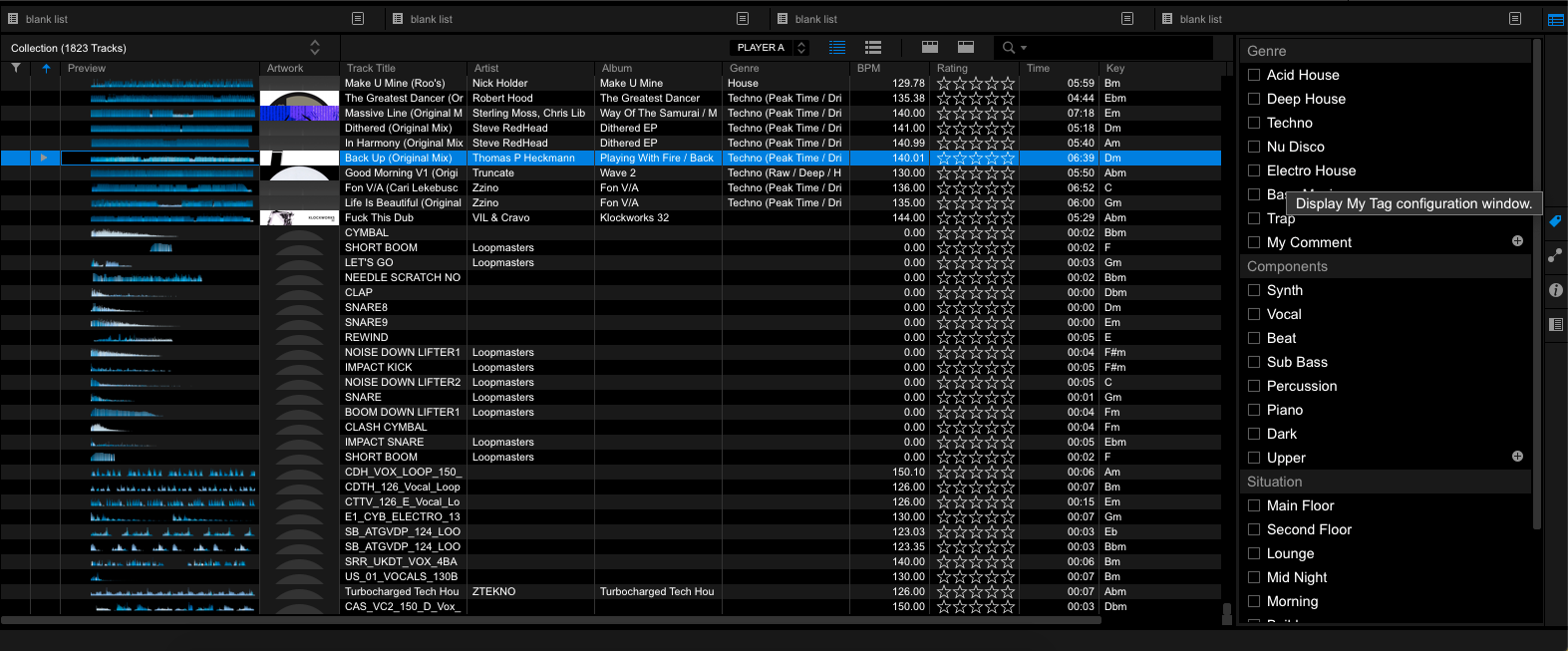Select The Greatest Dancer artwork thumbnail

300,99
